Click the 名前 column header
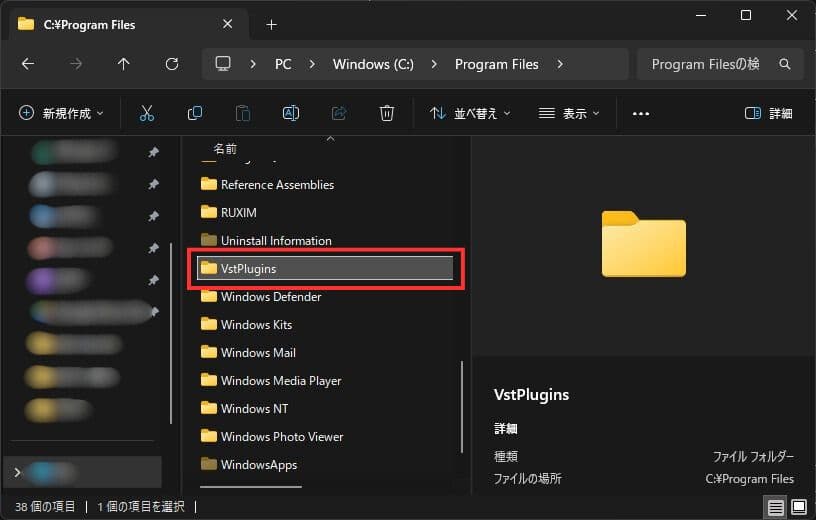Screen dimensions: 816x520 pos(225,149)
